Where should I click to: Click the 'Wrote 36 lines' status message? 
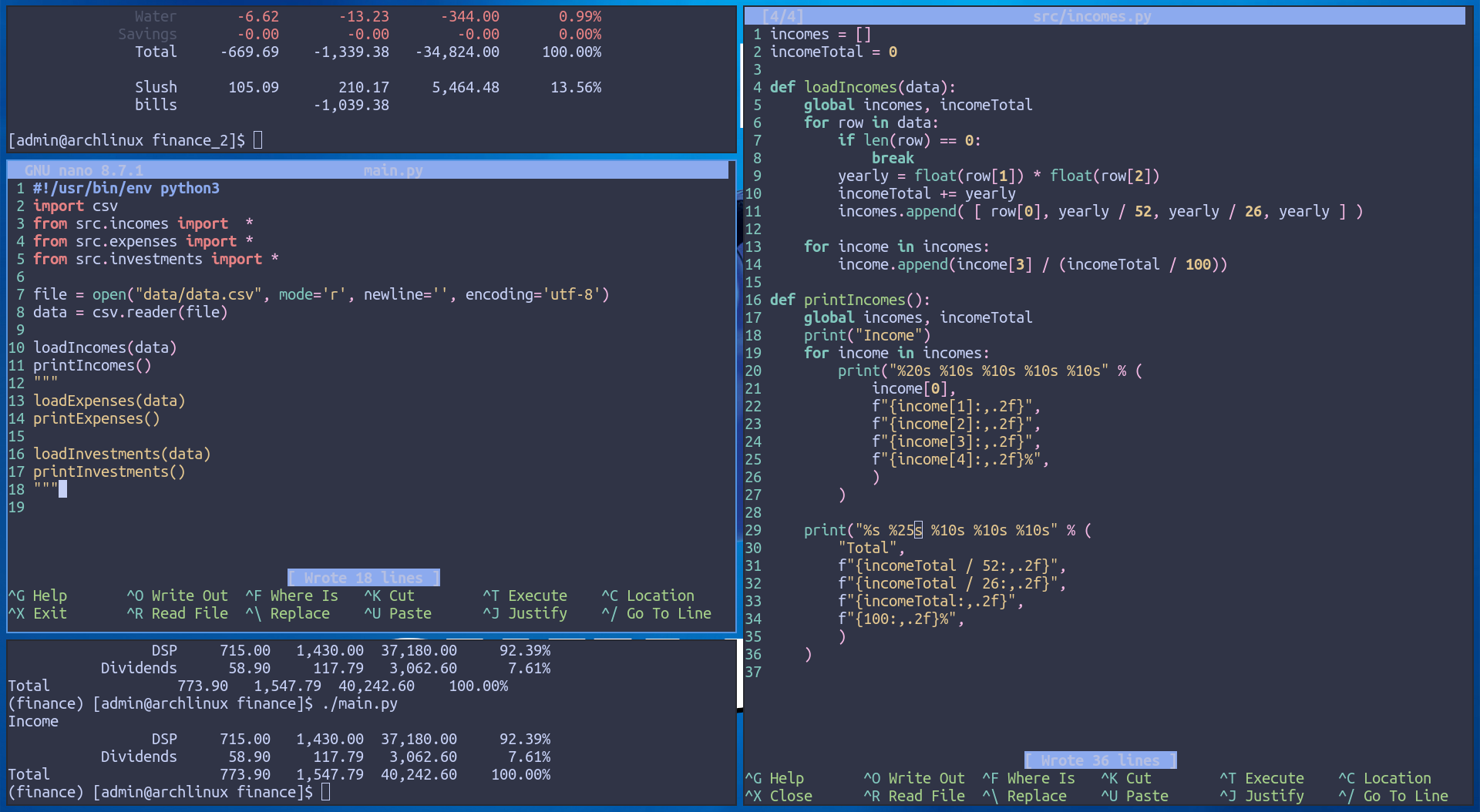point(1101,760)
